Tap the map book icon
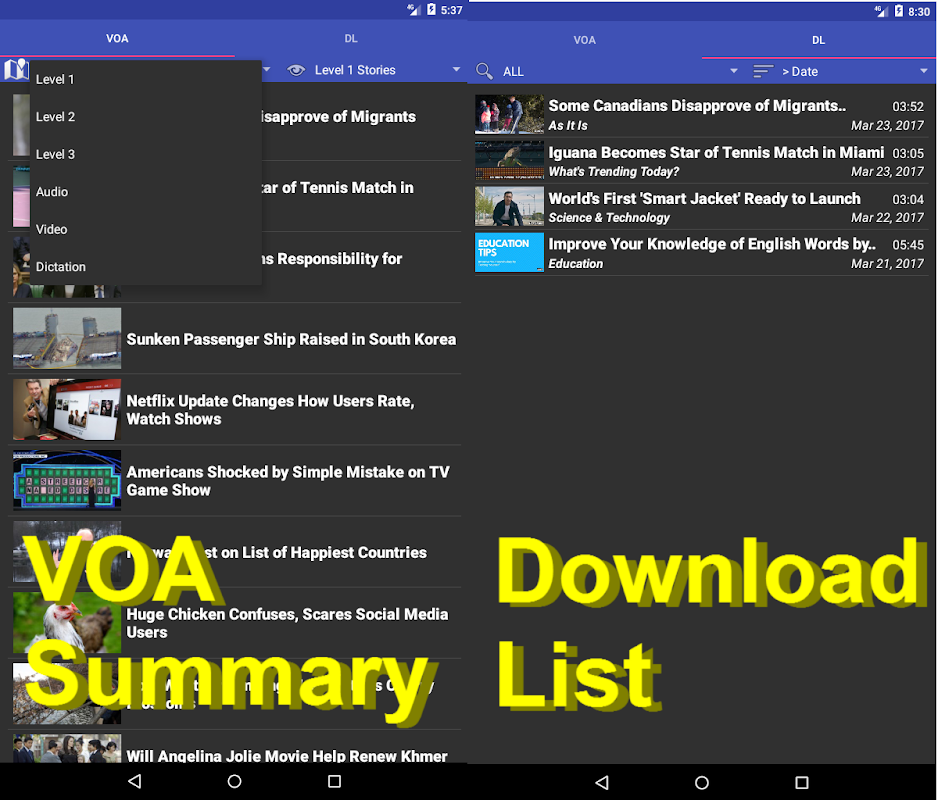Image resolution: width=938 pixels, height=800 pixels. [16, 69]
